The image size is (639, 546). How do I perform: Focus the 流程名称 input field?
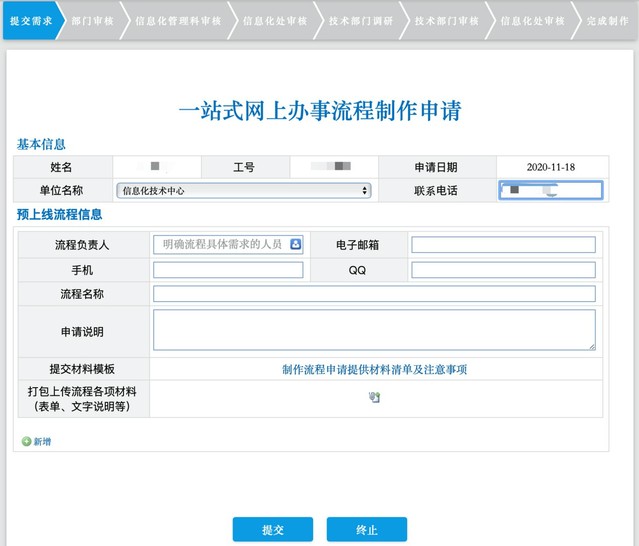(374, 294)
